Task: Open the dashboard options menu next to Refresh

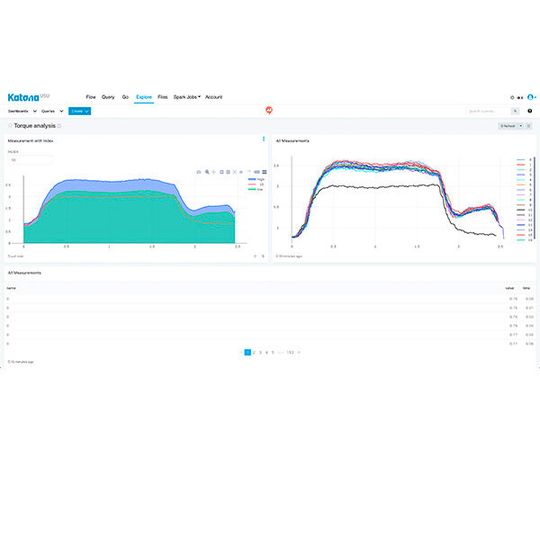Action: tap(529, 126)
